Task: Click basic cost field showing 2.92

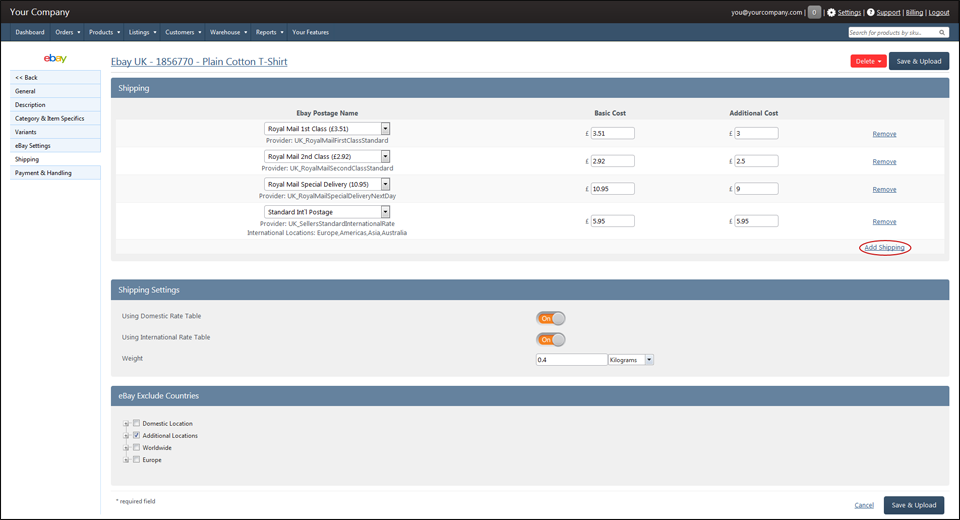Action: click(612, 161)
